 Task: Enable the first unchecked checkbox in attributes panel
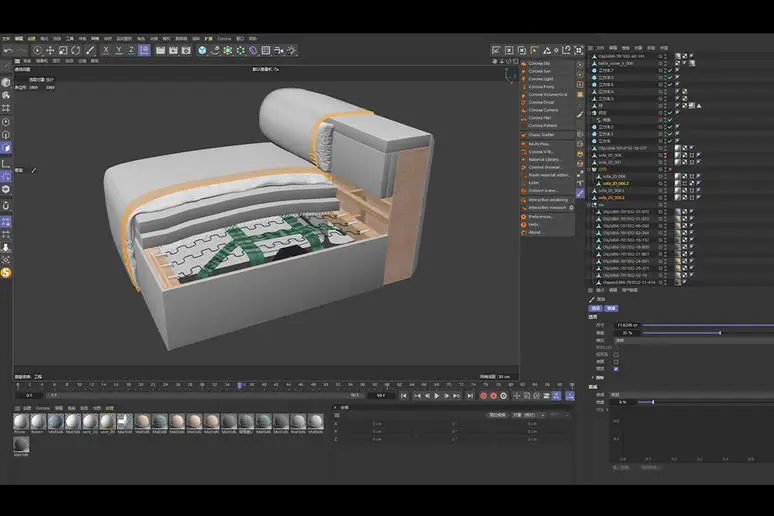tap(616, 354)
